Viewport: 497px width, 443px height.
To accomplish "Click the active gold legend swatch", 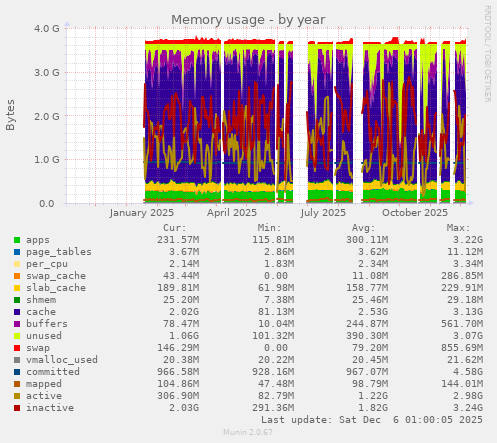I will (17, 396).
